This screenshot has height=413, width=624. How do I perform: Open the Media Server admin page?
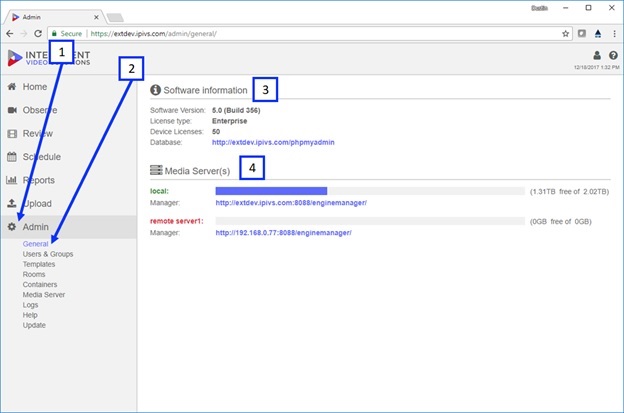coord(44,295)
